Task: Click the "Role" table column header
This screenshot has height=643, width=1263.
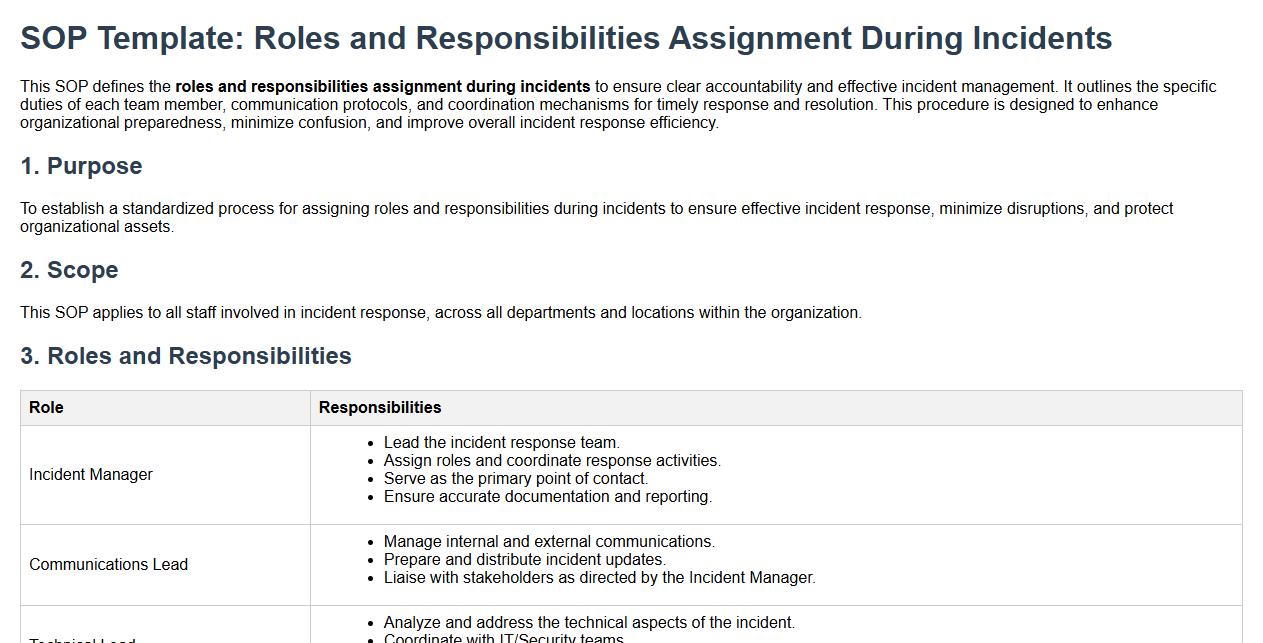Action: click(46, 408)
